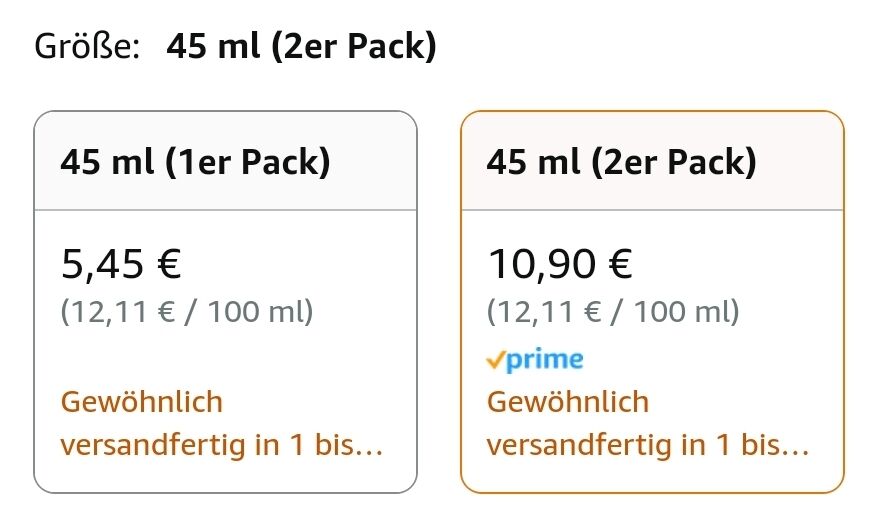Click 'versandfertig in 1 bis…' in left card
This screenshot has width=882, height=522.
pos(222,445)
